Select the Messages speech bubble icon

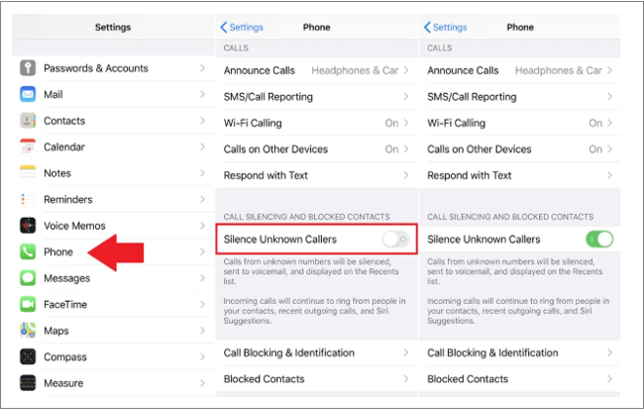tap(28, 278)
